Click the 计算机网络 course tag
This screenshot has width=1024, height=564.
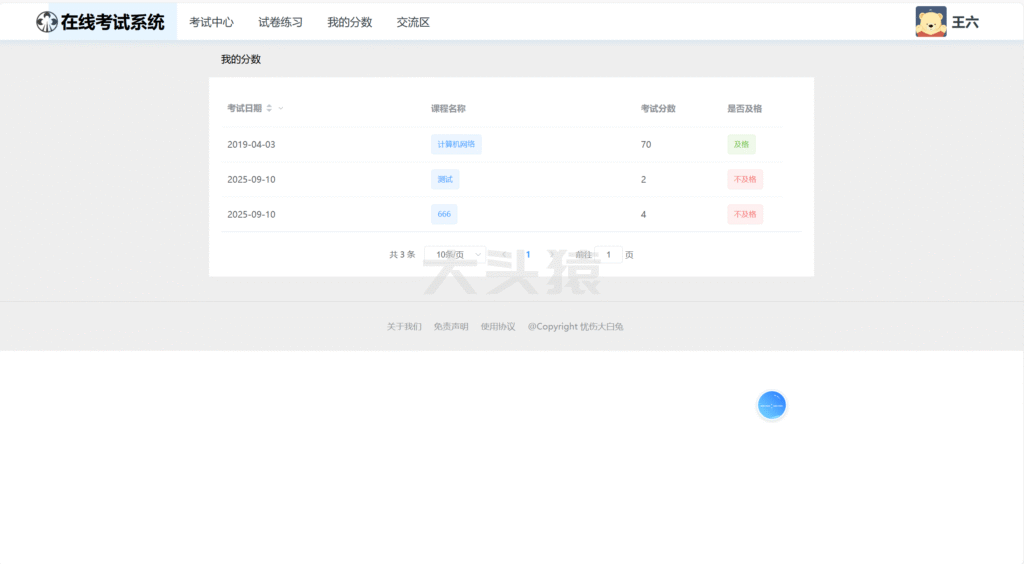coord(456,144)
